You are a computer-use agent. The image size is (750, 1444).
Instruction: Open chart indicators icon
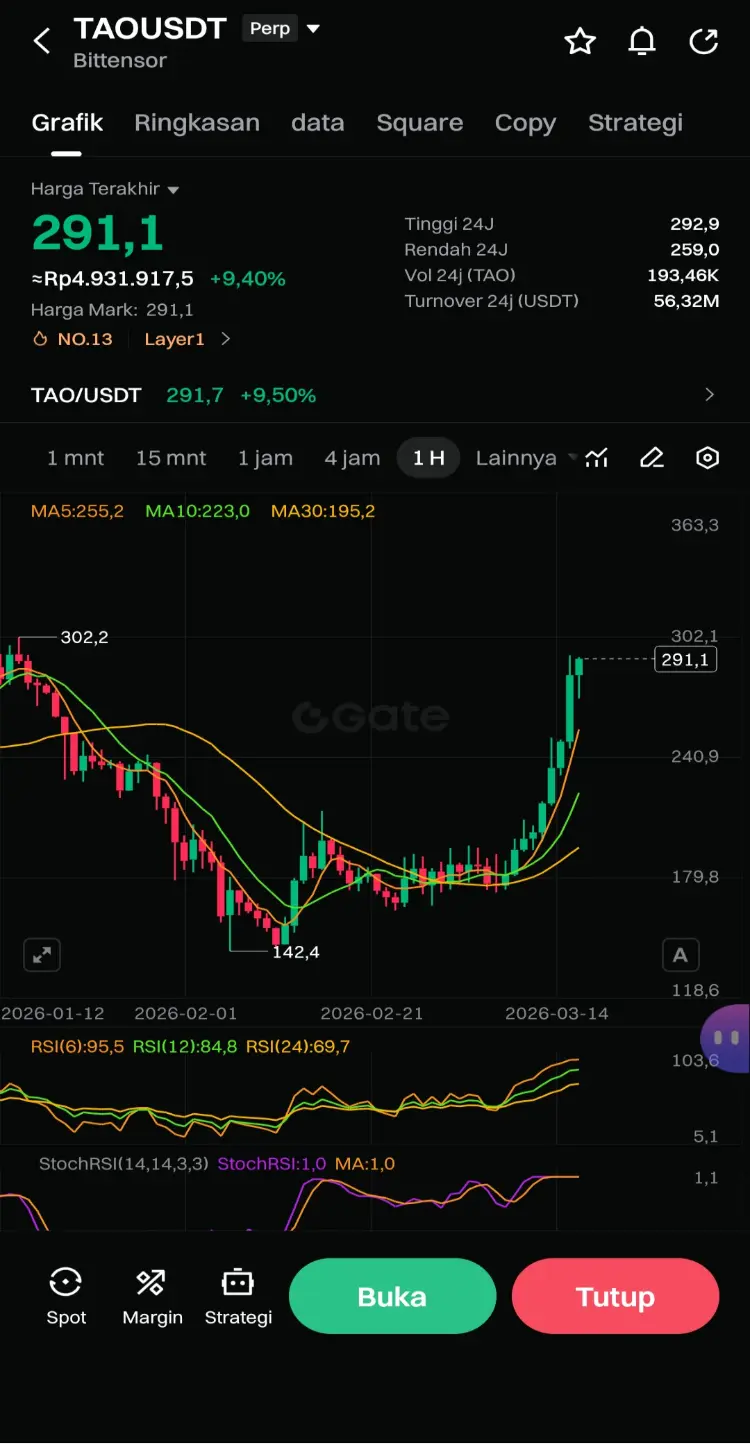tap(597, 458)
